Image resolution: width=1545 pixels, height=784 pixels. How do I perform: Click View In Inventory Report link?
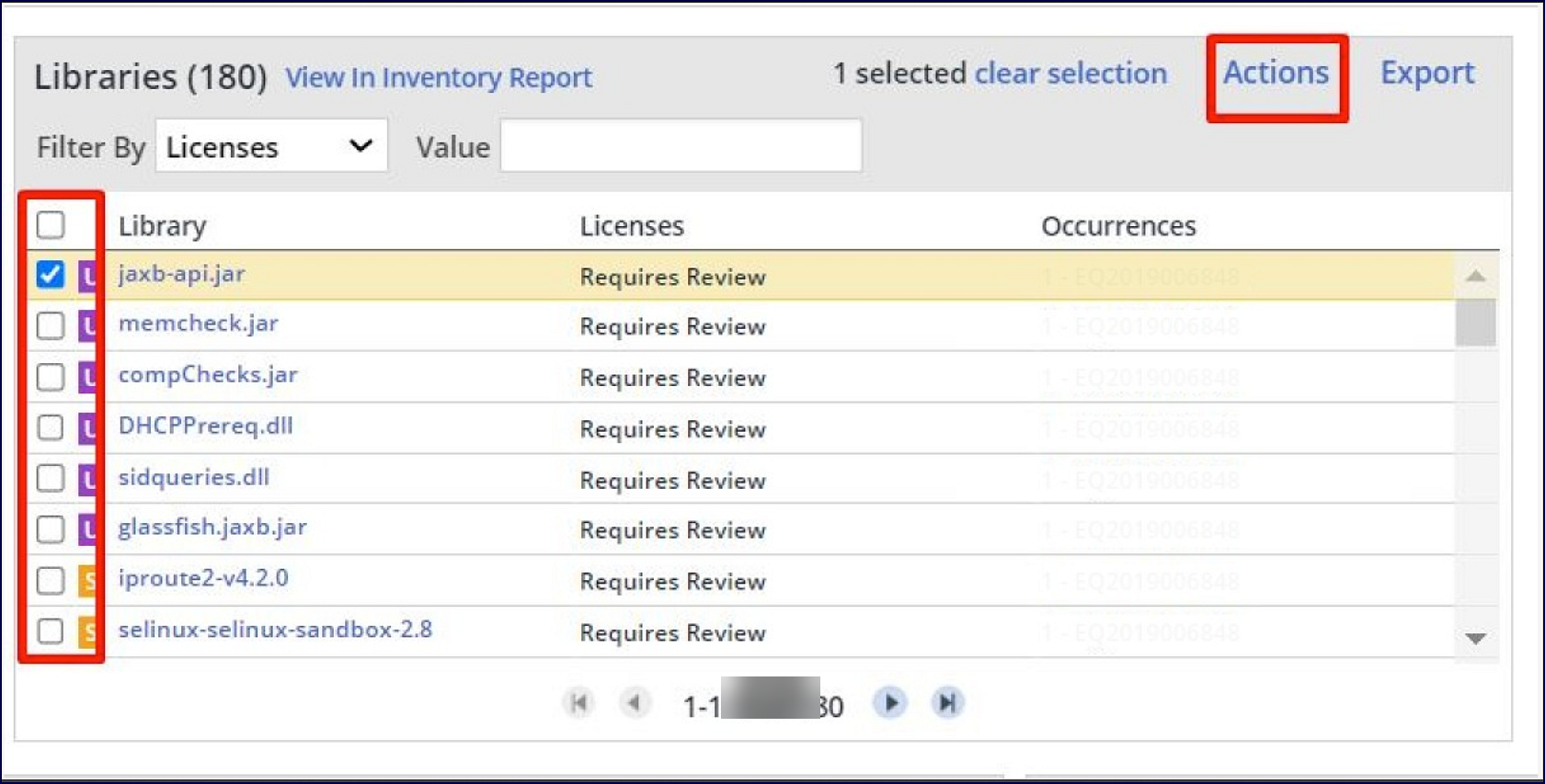[439, 78]
